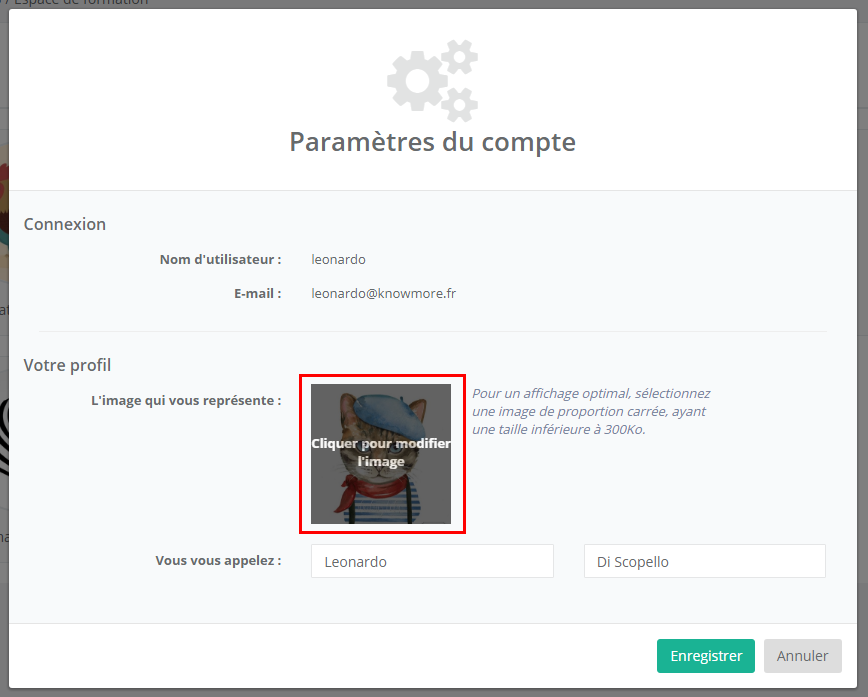This screenshot has width=868, height=697.
Task: Focus the last name field Di Scopello
Action: pyautogui.click(x=704, y=561)
